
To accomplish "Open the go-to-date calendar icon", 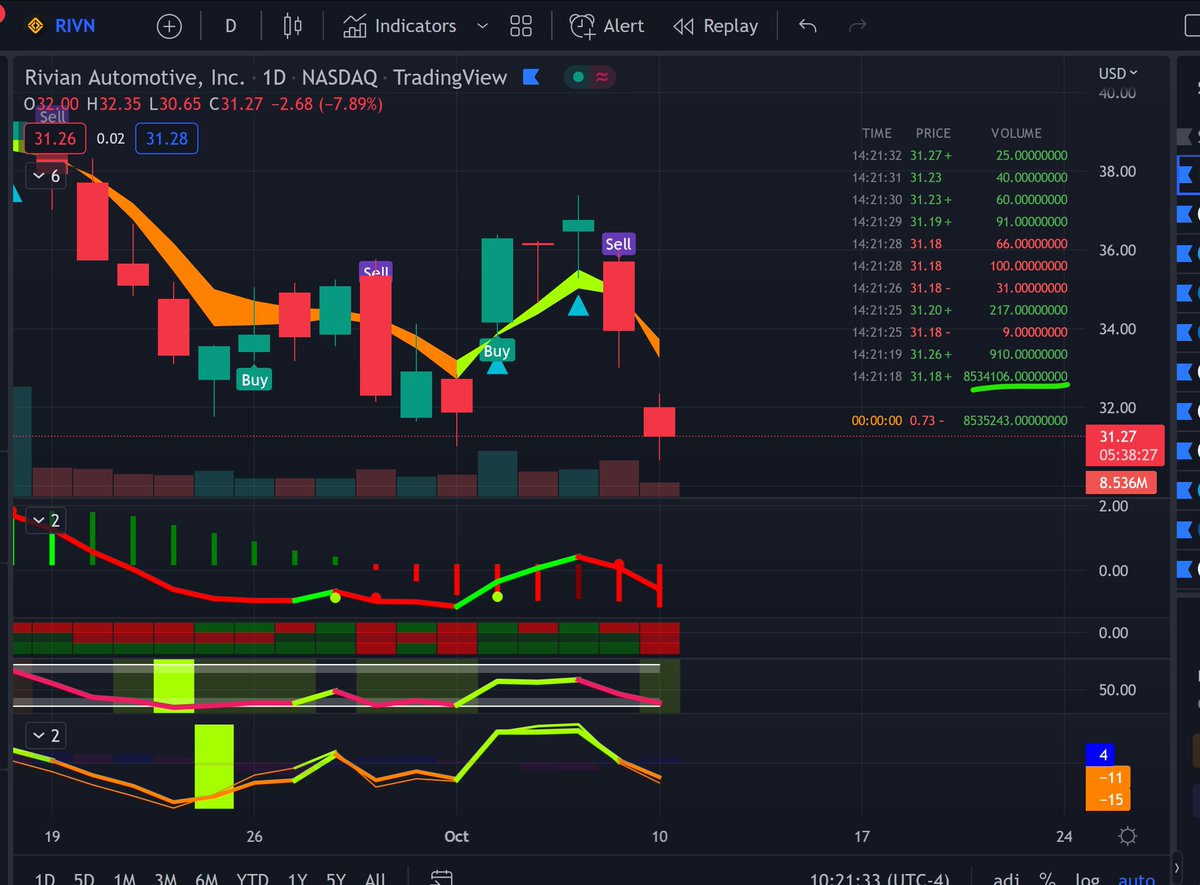I will [x=441, y=878].
